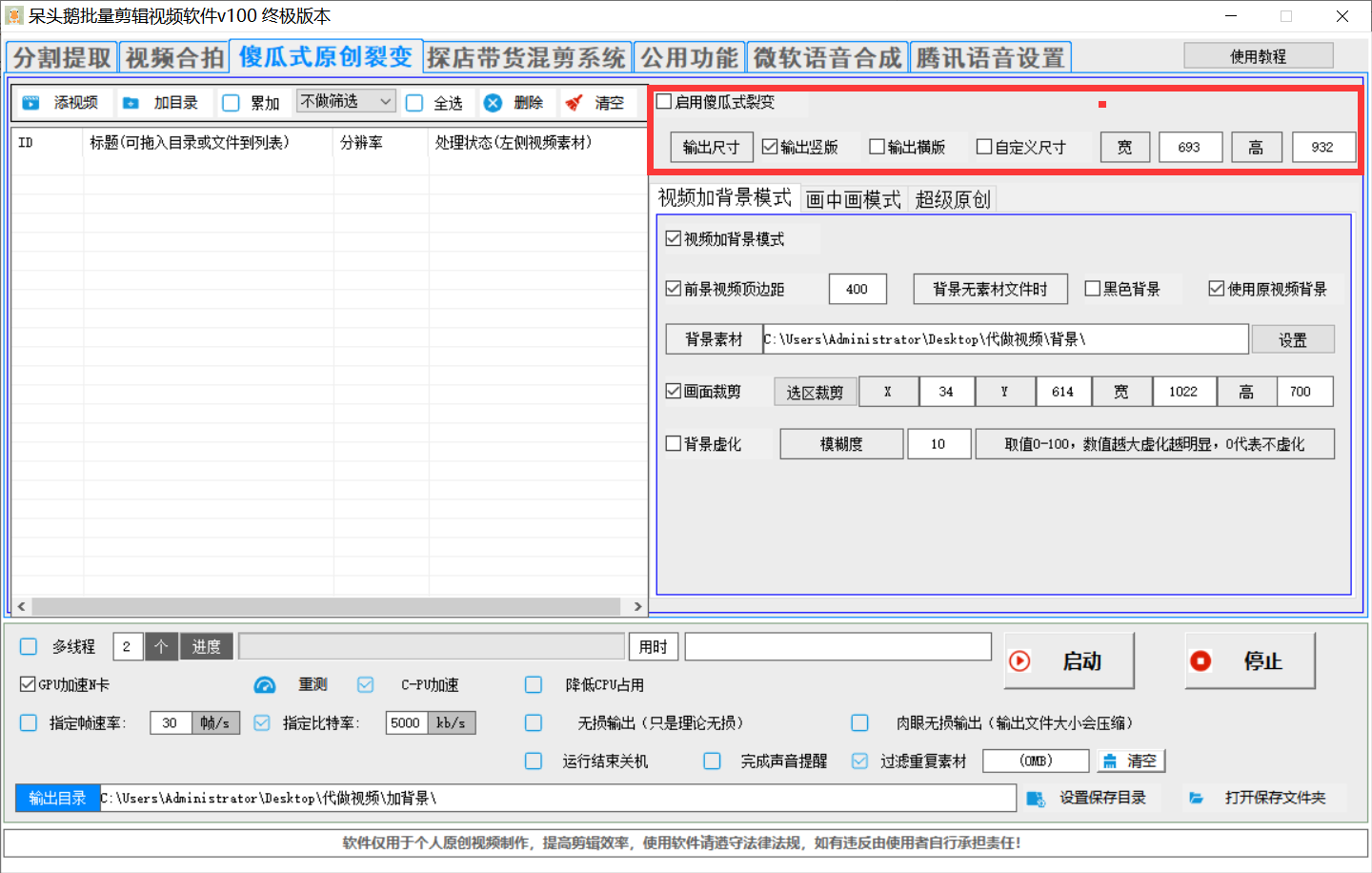Switch to the 分割提取 tab
The width and height of the screenshot is (1372, 873).
(x=62, y=57)
